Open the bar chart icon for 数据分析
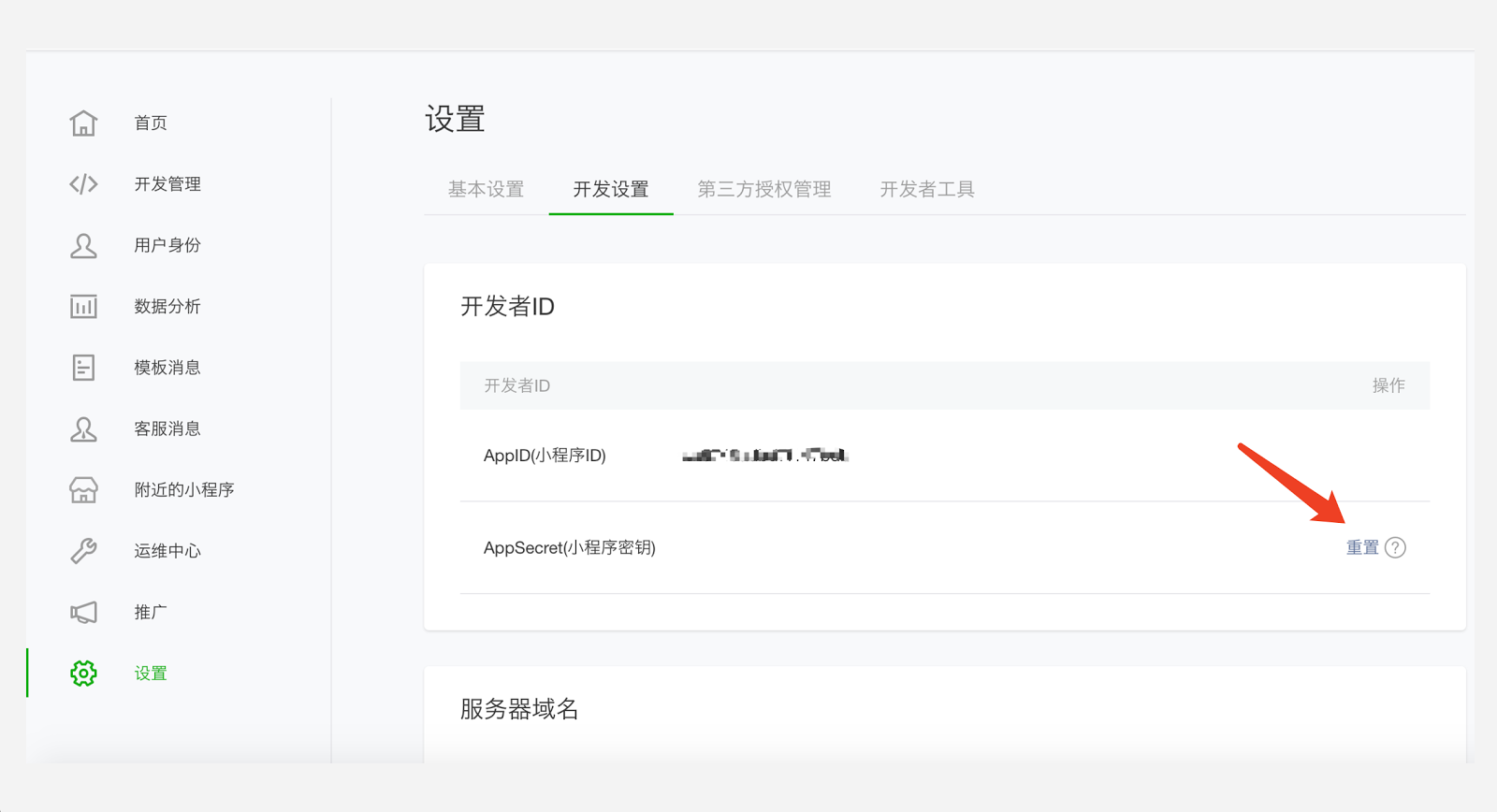Image resolution: width=1497 pixels, height=812 pixels. click(83, 307)
